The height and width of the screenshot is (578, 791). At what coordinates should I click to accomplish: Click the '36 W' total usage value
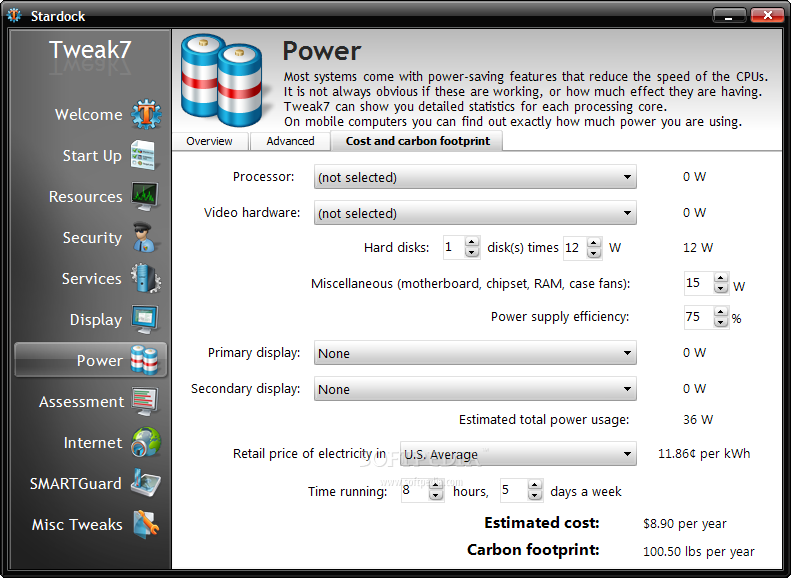698,420
